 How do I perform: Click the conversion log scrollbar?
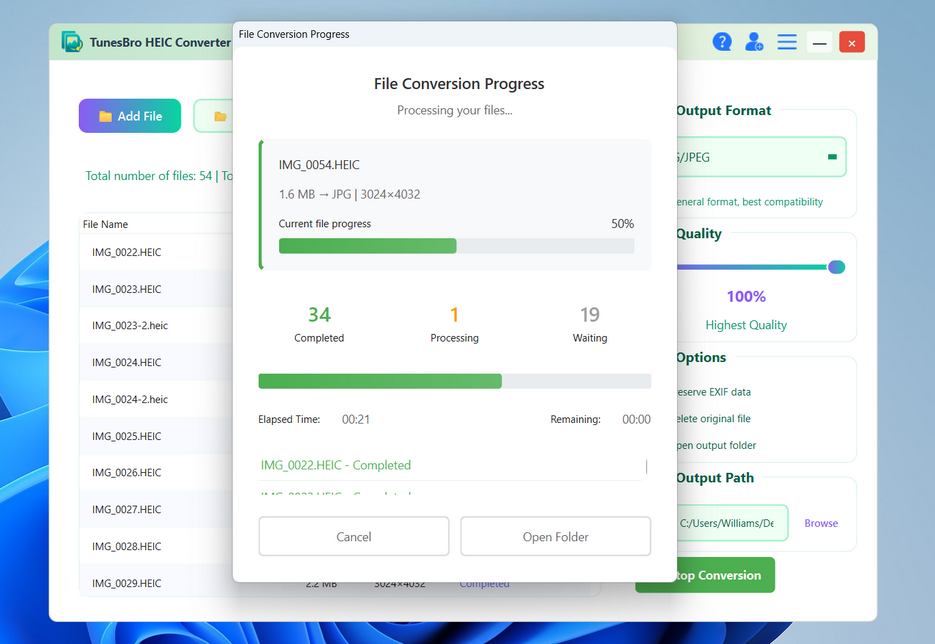point(646,467)
